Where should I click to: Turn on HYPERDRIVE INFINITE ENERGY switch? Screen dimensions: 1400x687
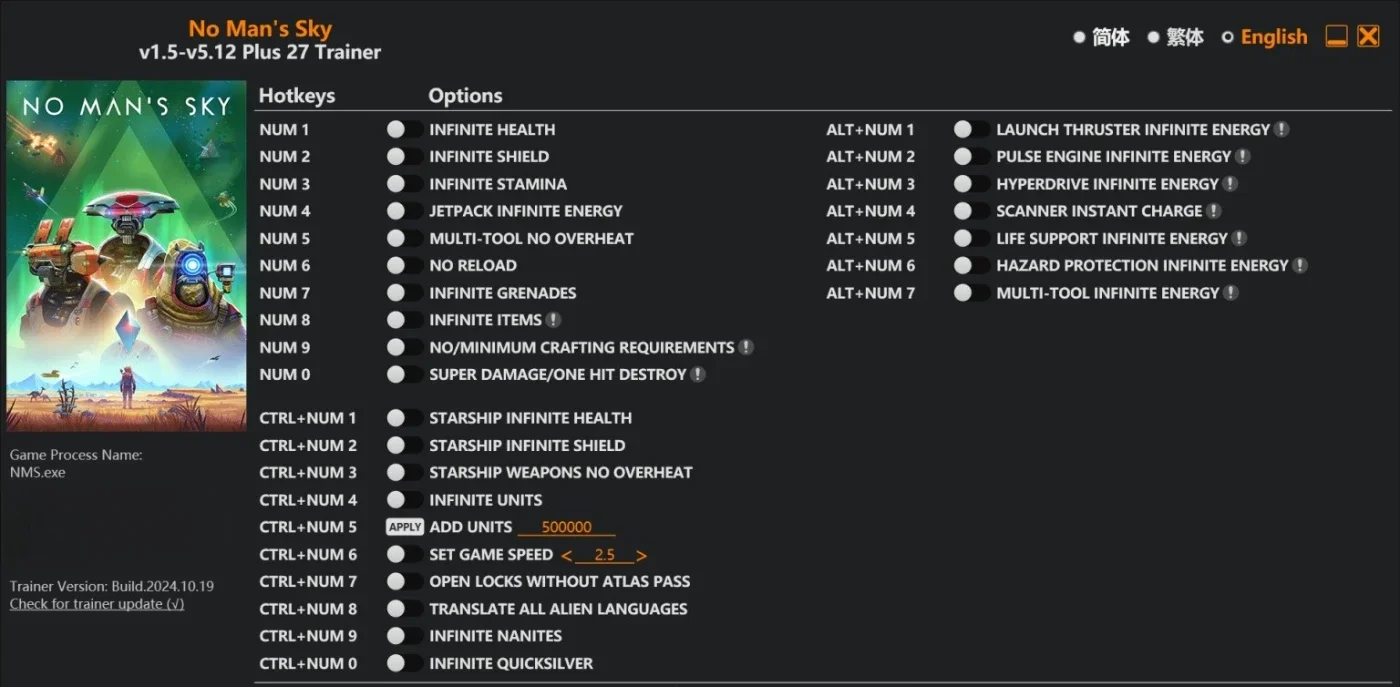click(x=972, y=184)
